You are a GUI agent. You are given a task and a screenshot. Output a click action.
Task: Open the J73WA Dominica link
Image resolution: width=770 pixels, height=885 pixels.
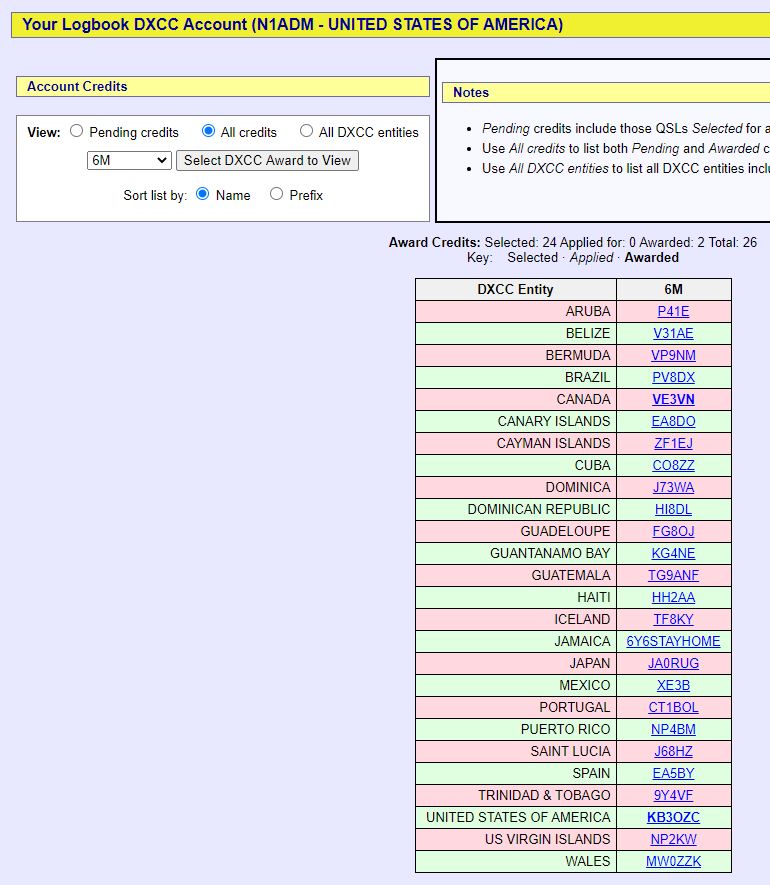click(x=673, y=488)
